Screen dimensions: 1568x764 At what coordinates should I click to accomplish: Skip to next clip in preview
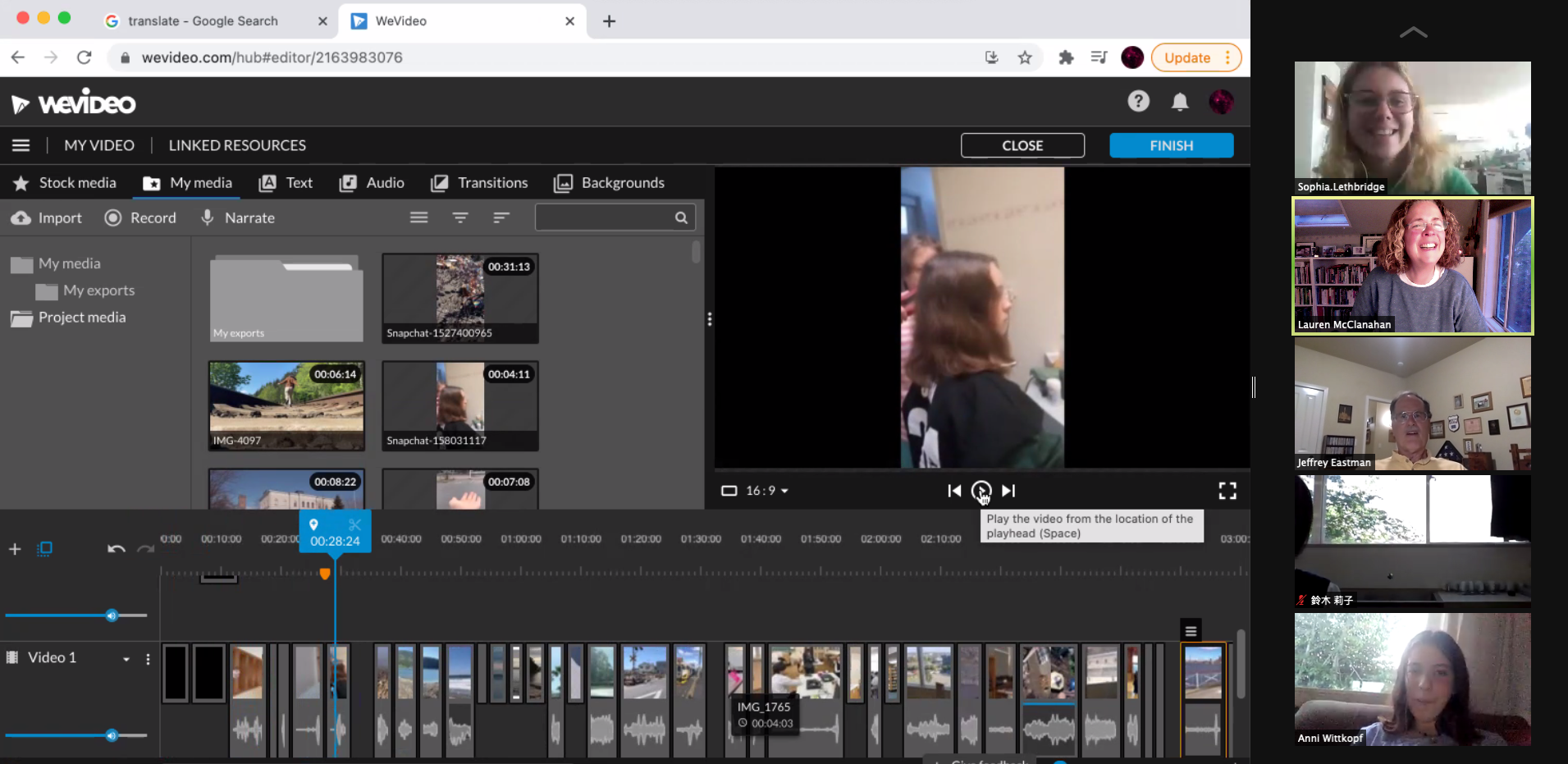tap(1008, 491)
